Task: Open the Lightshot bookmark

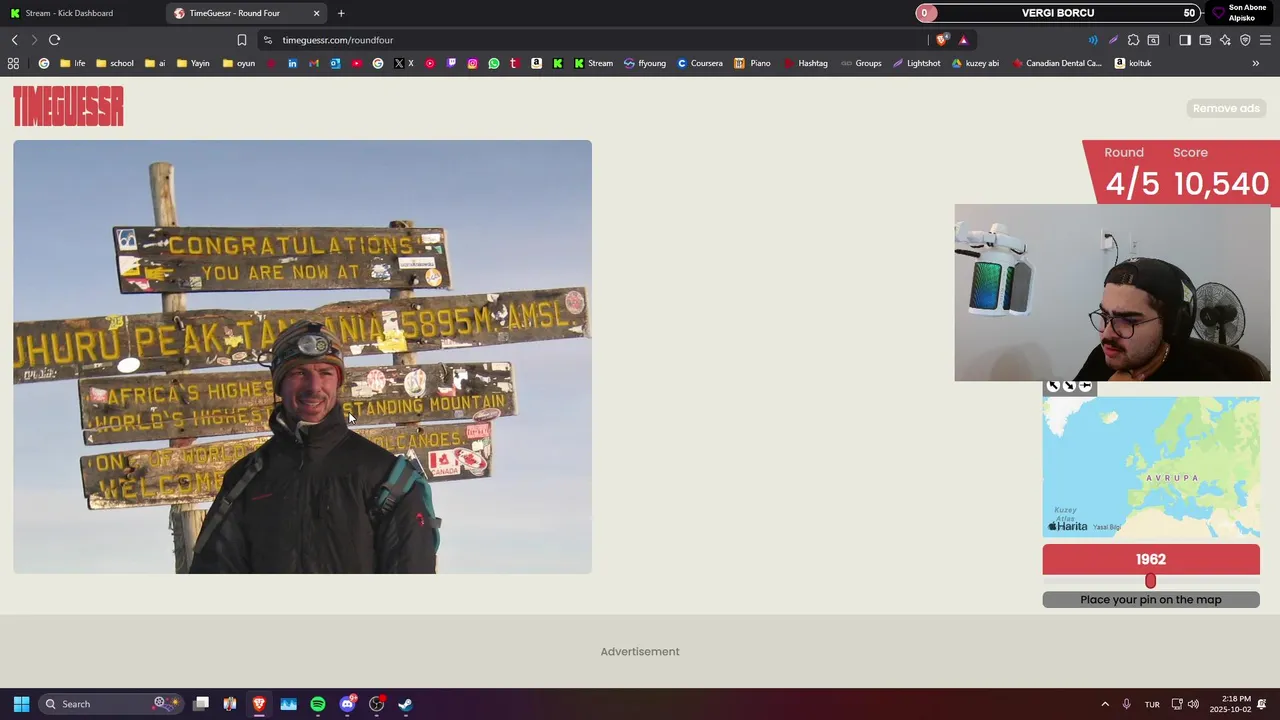Action: point(916,63)
